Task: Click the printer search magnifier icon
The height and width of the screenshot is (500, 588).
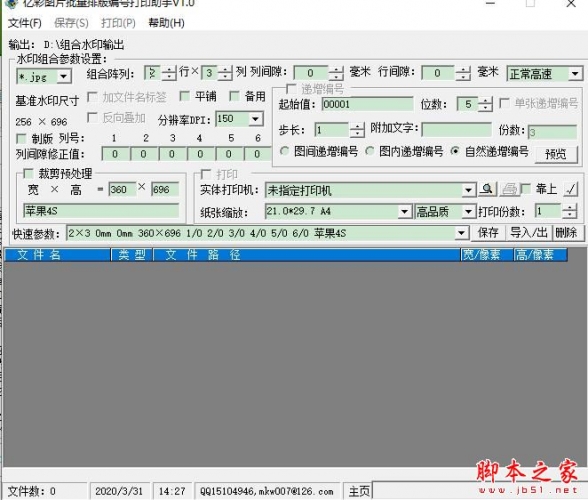Action: pos(488,189)
